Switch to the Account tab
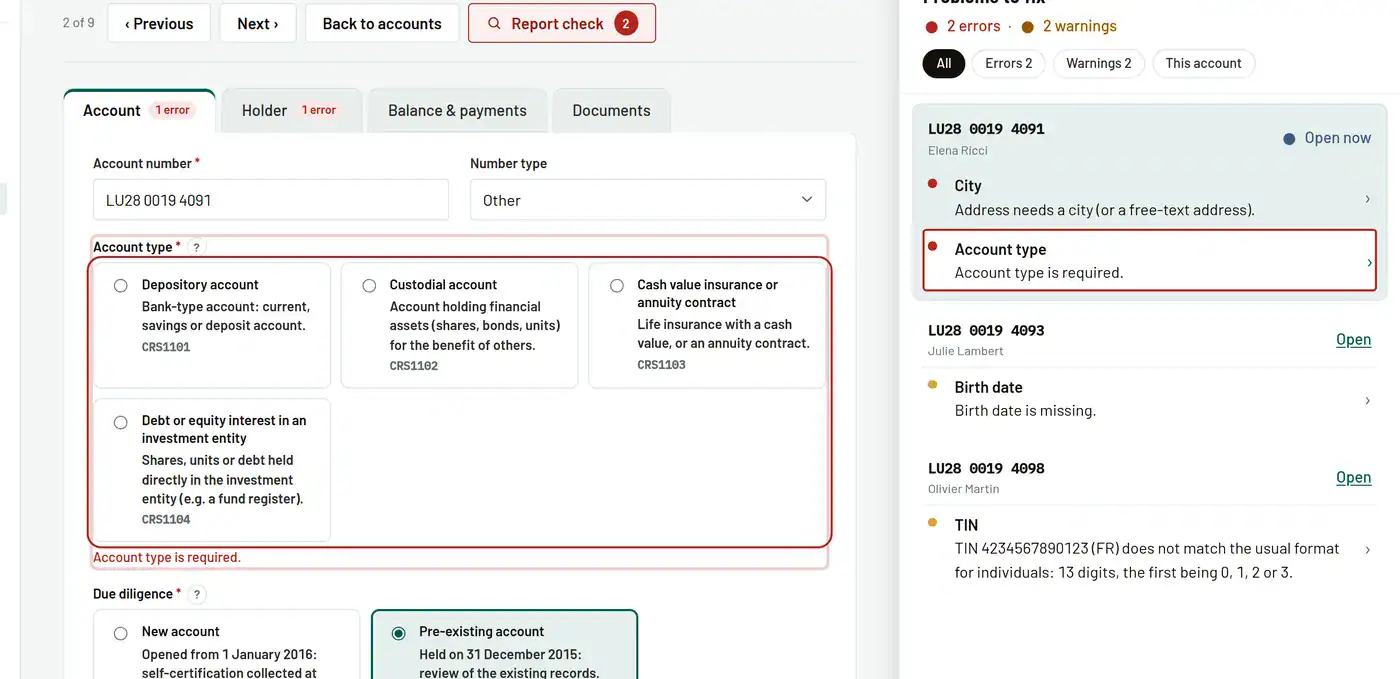 coord(139,111)
